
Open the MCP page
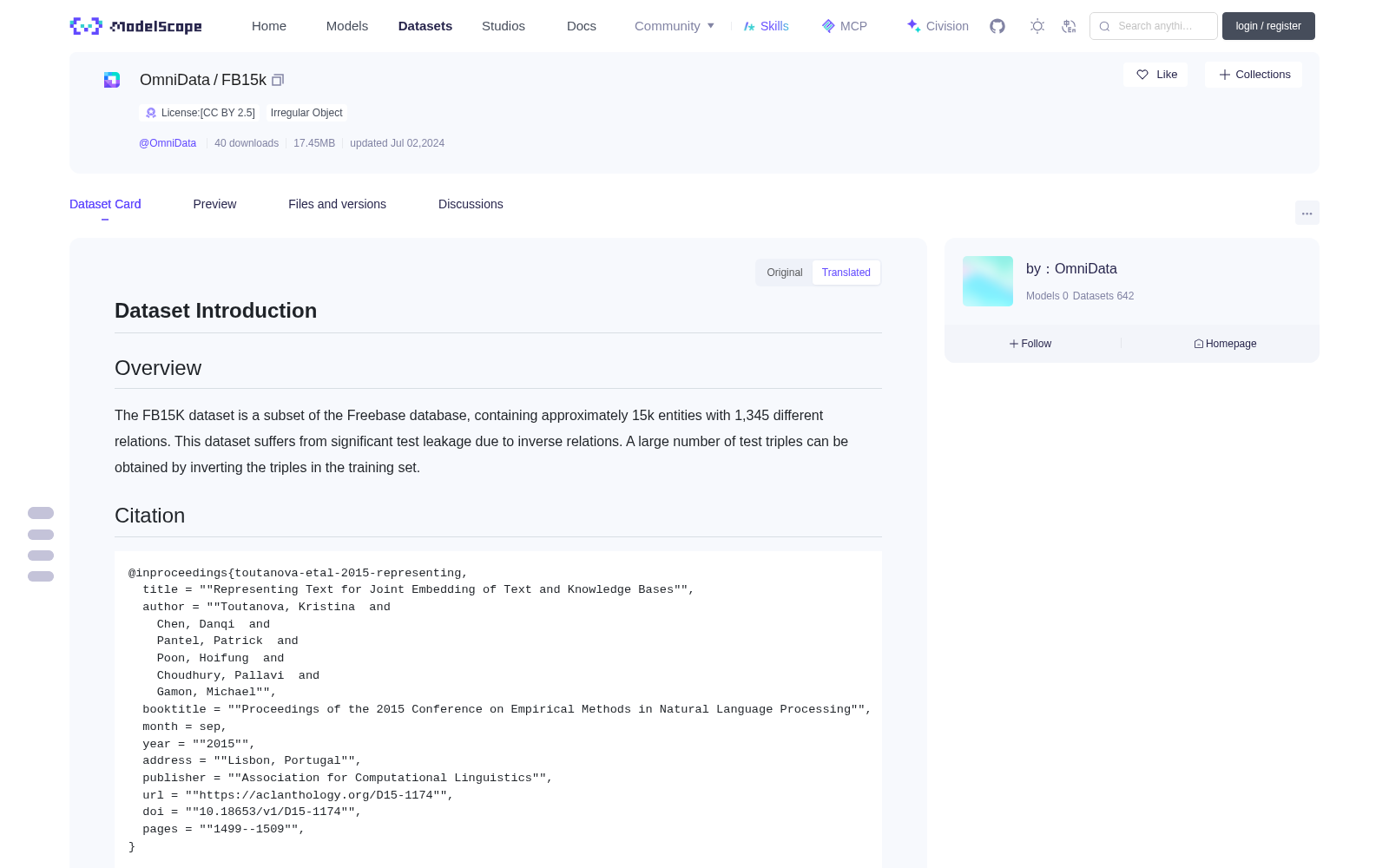(x=844, y=26)
